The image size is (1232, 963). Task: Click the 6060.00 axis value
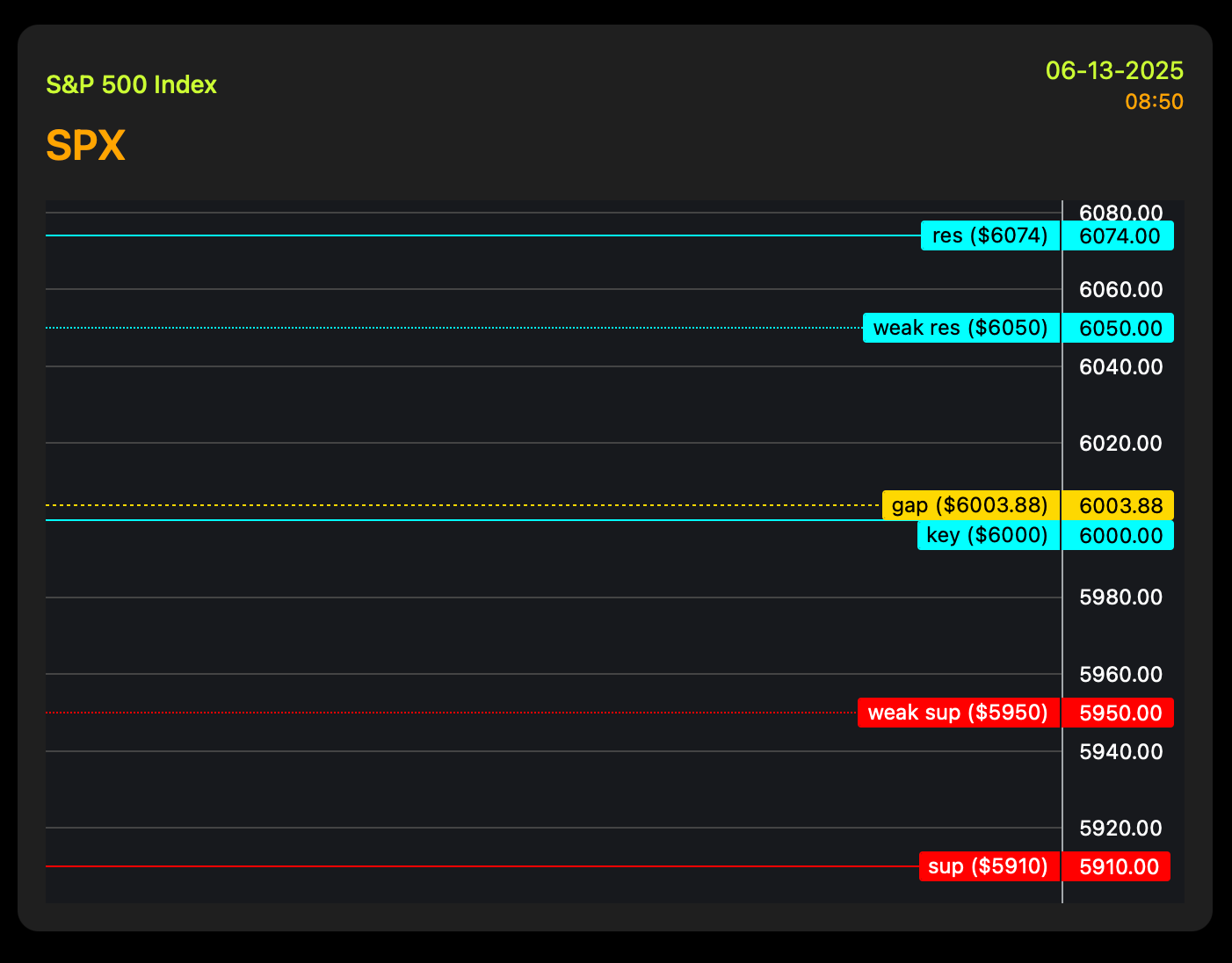click(1120, 289)
